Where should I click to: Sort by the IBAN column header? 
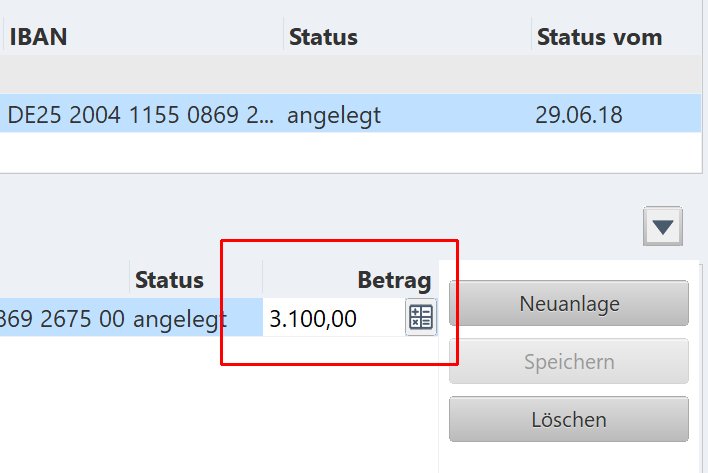[x=38, y=37]
